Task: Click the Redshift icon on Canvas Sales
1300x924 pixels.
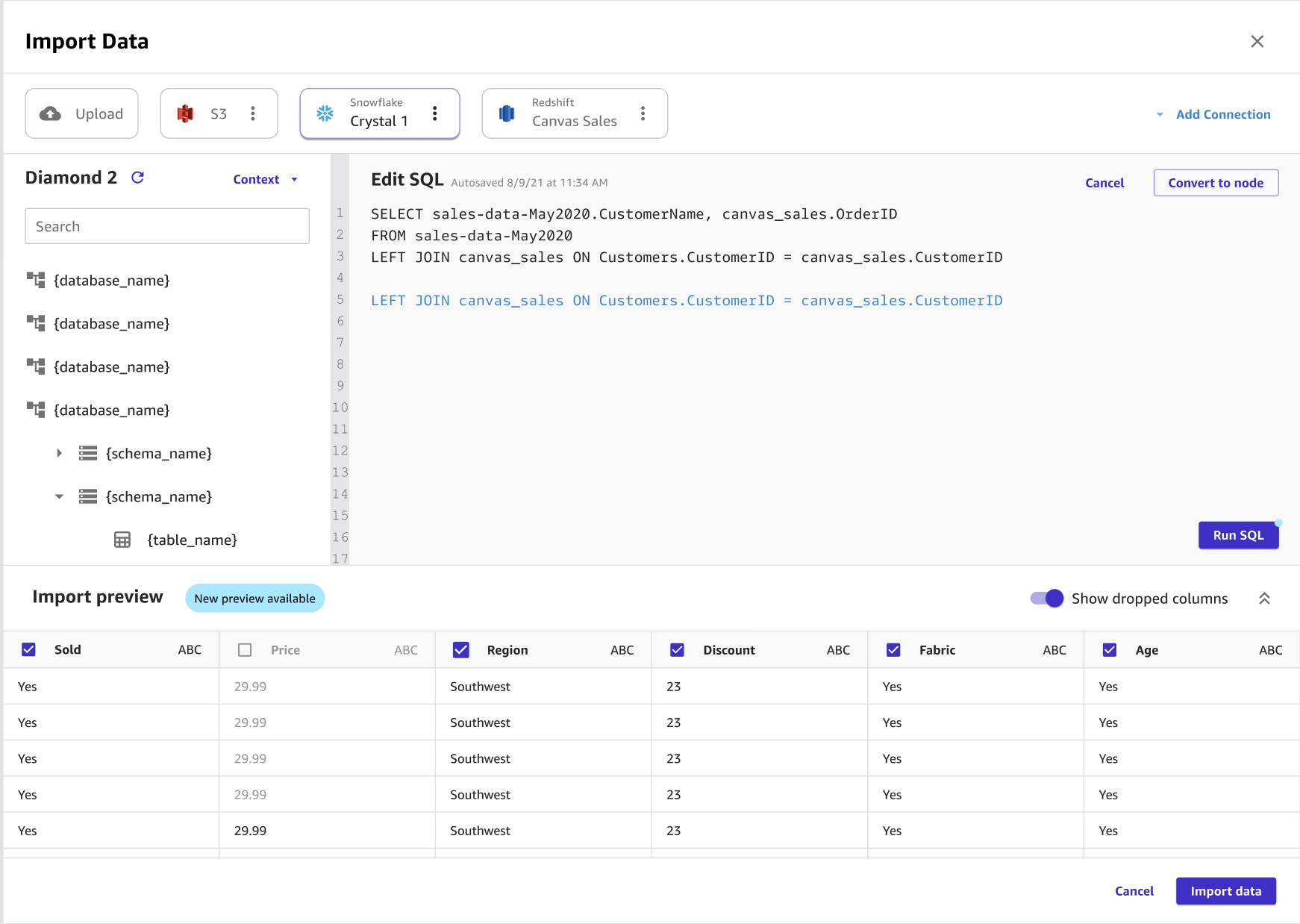Action: click(507, 113)
